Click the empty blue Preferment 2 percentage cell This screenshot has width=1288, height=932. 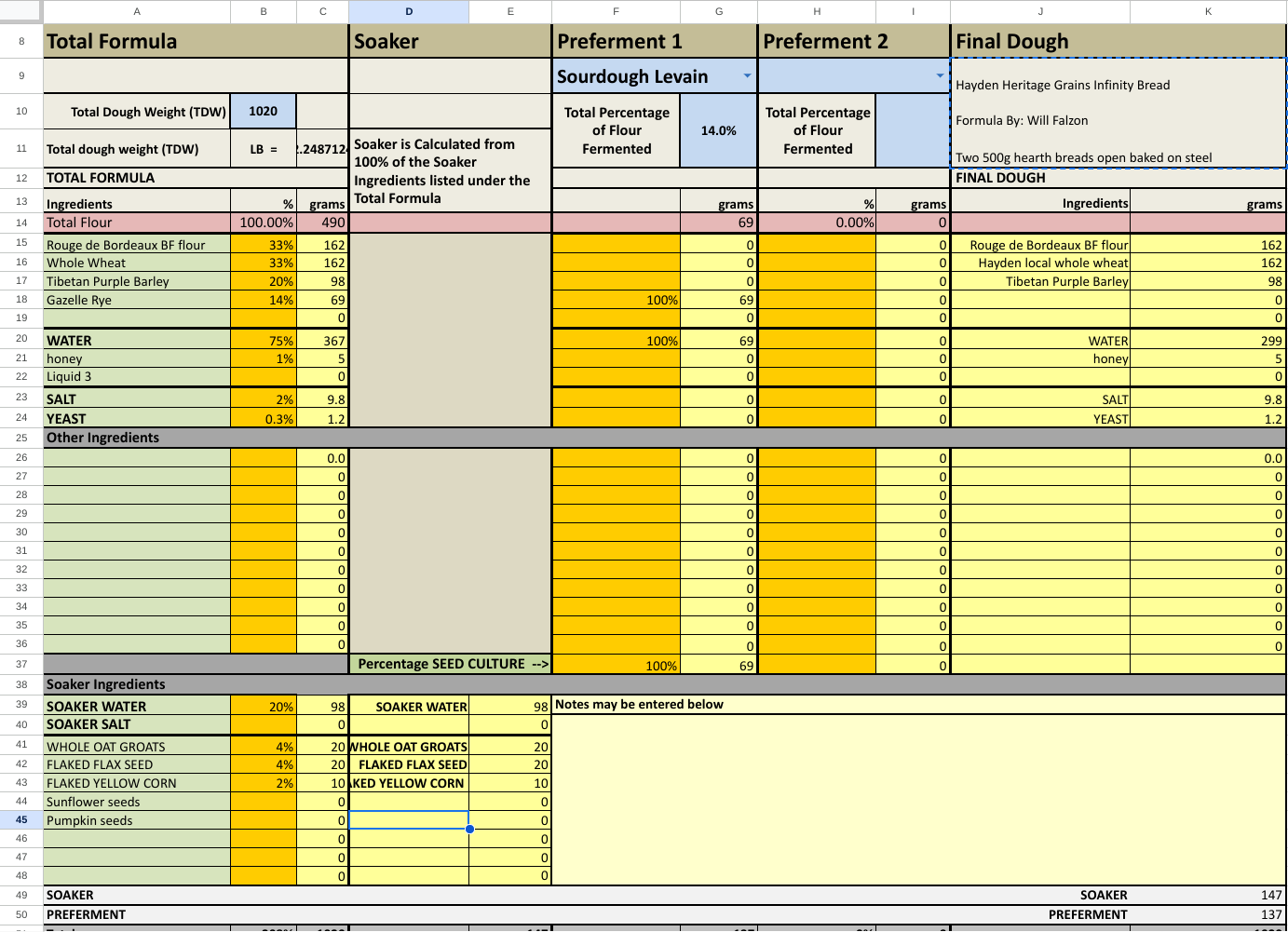click(x=912, y=131)
